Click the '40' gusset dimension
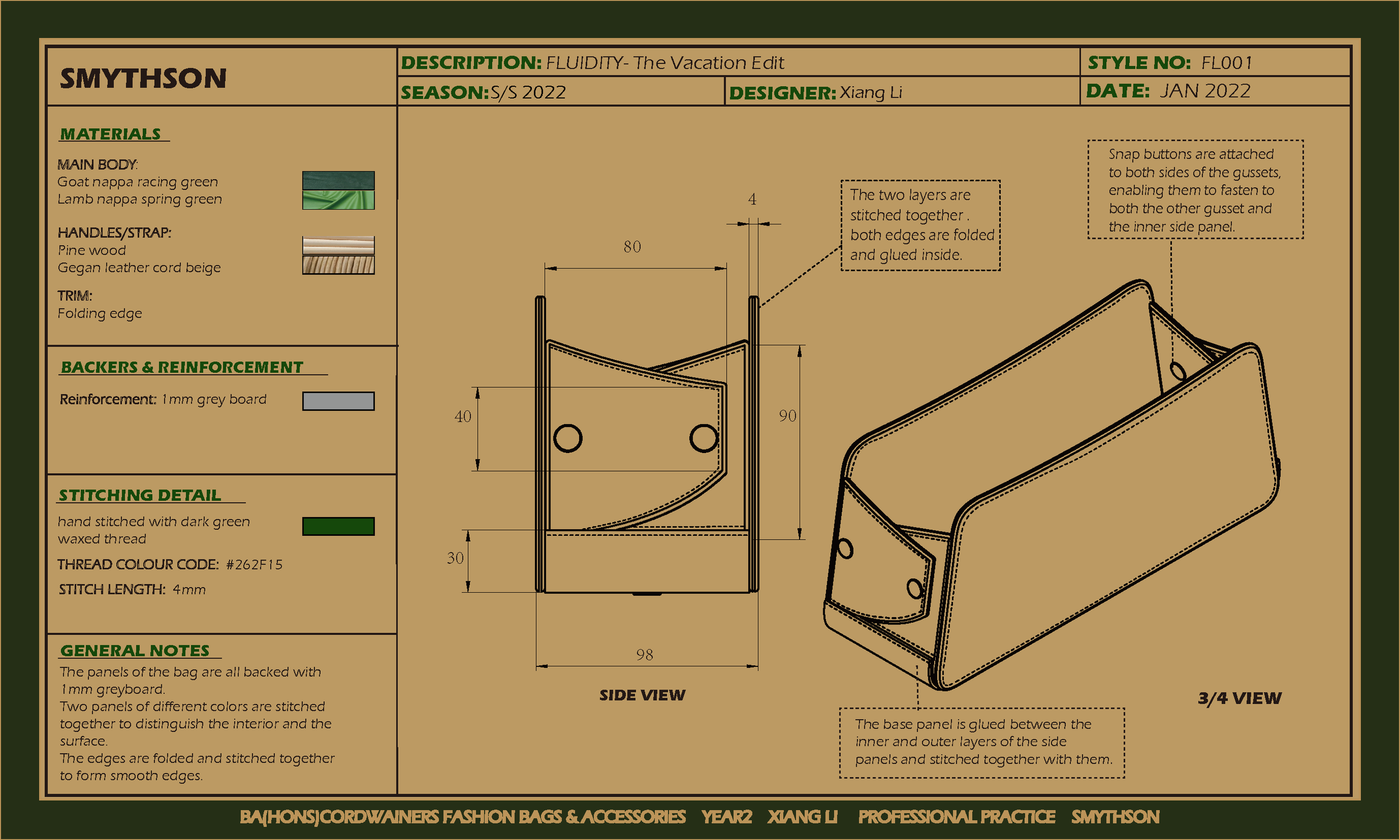 tap(463, 416)
